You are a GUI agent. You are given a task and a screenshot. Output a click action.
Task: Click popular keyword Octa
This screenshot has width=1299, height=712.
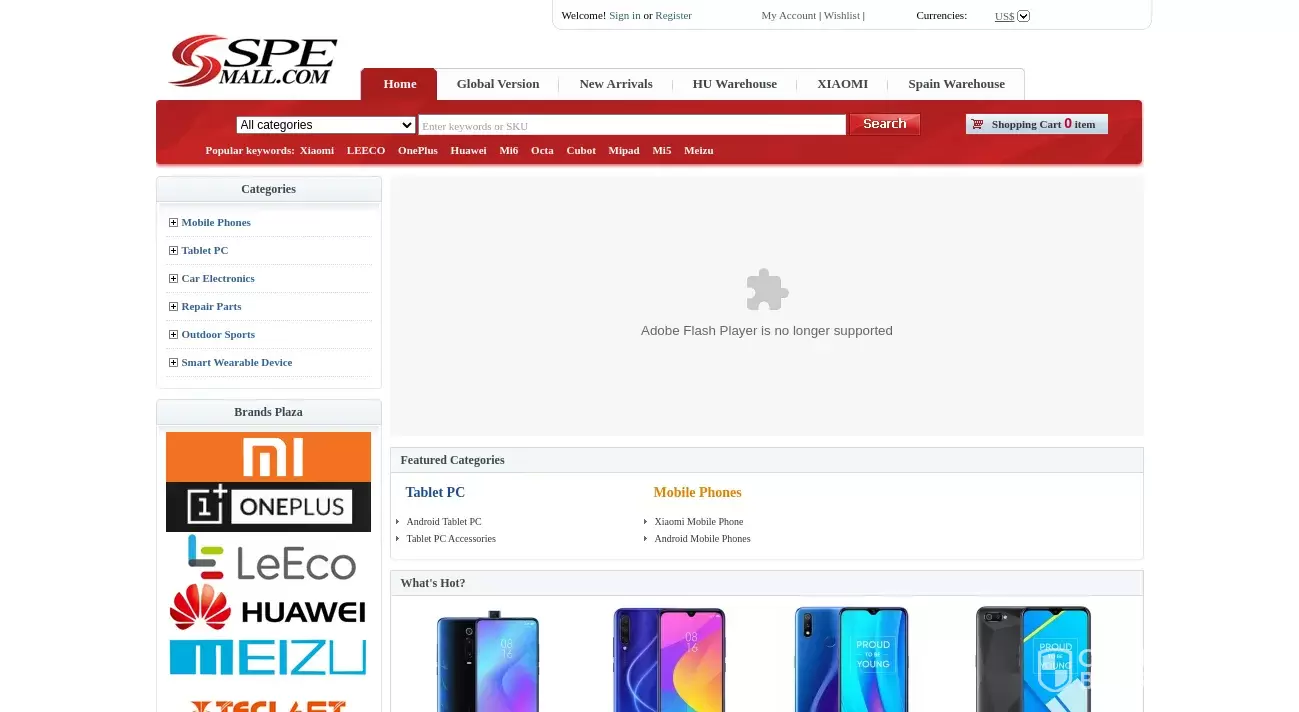(542, 150)
